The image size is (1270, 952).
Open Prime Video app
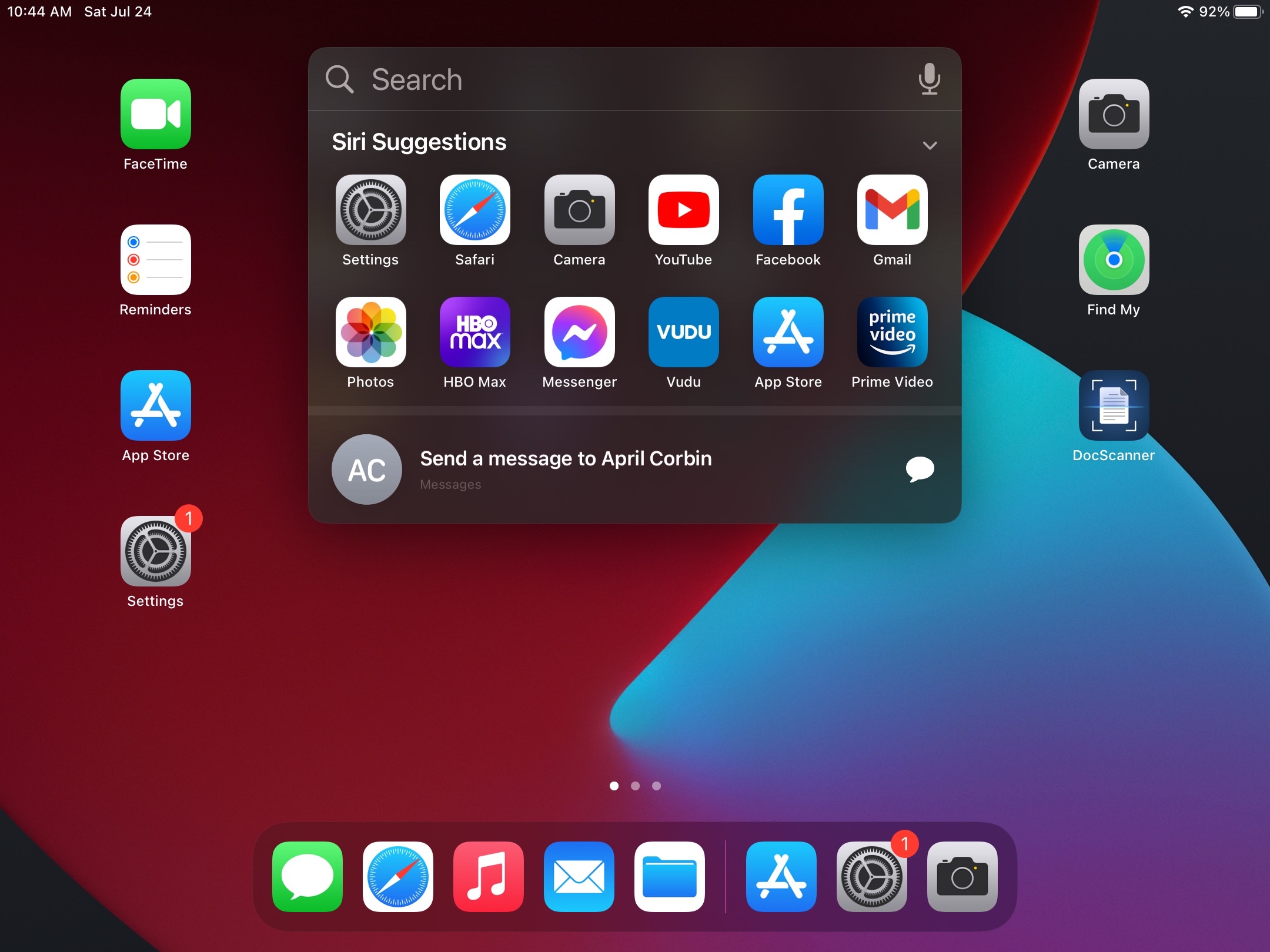[892, 333]
